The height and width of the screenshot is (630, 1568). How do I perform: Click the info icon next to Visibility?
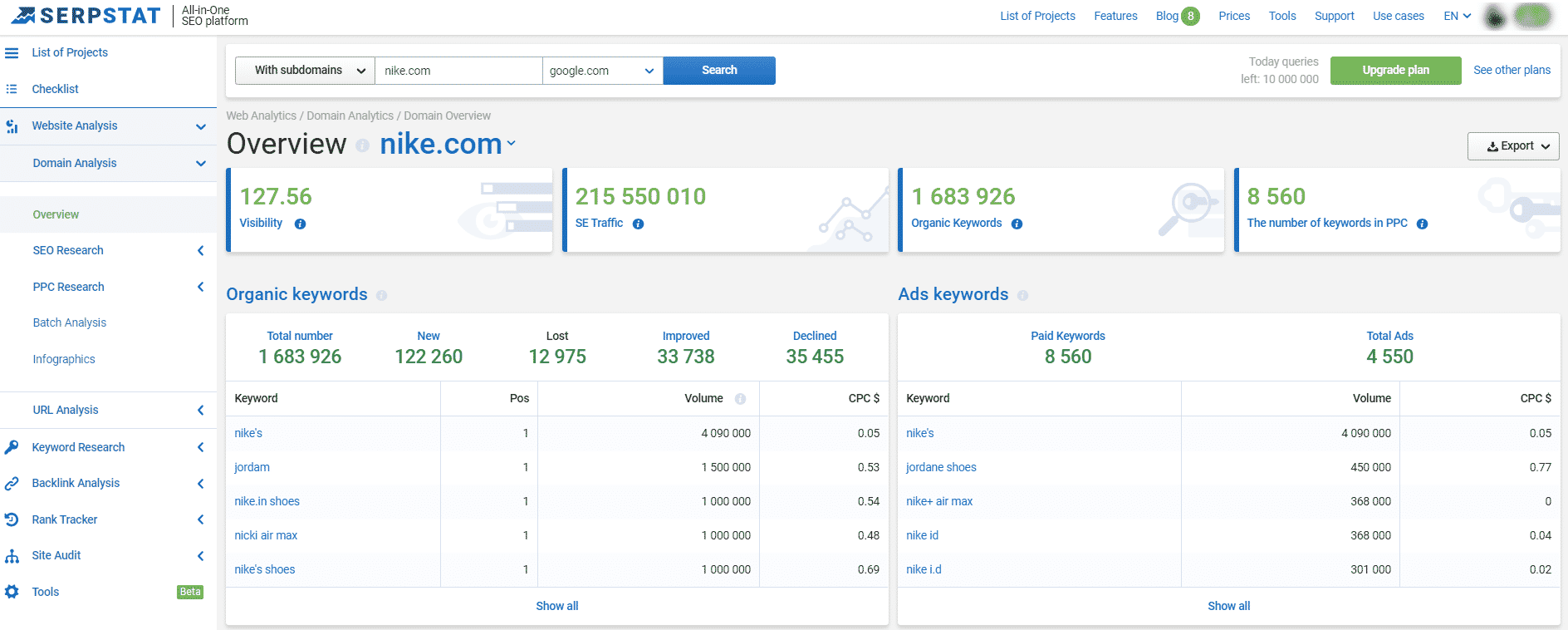(x=301, y=224)
